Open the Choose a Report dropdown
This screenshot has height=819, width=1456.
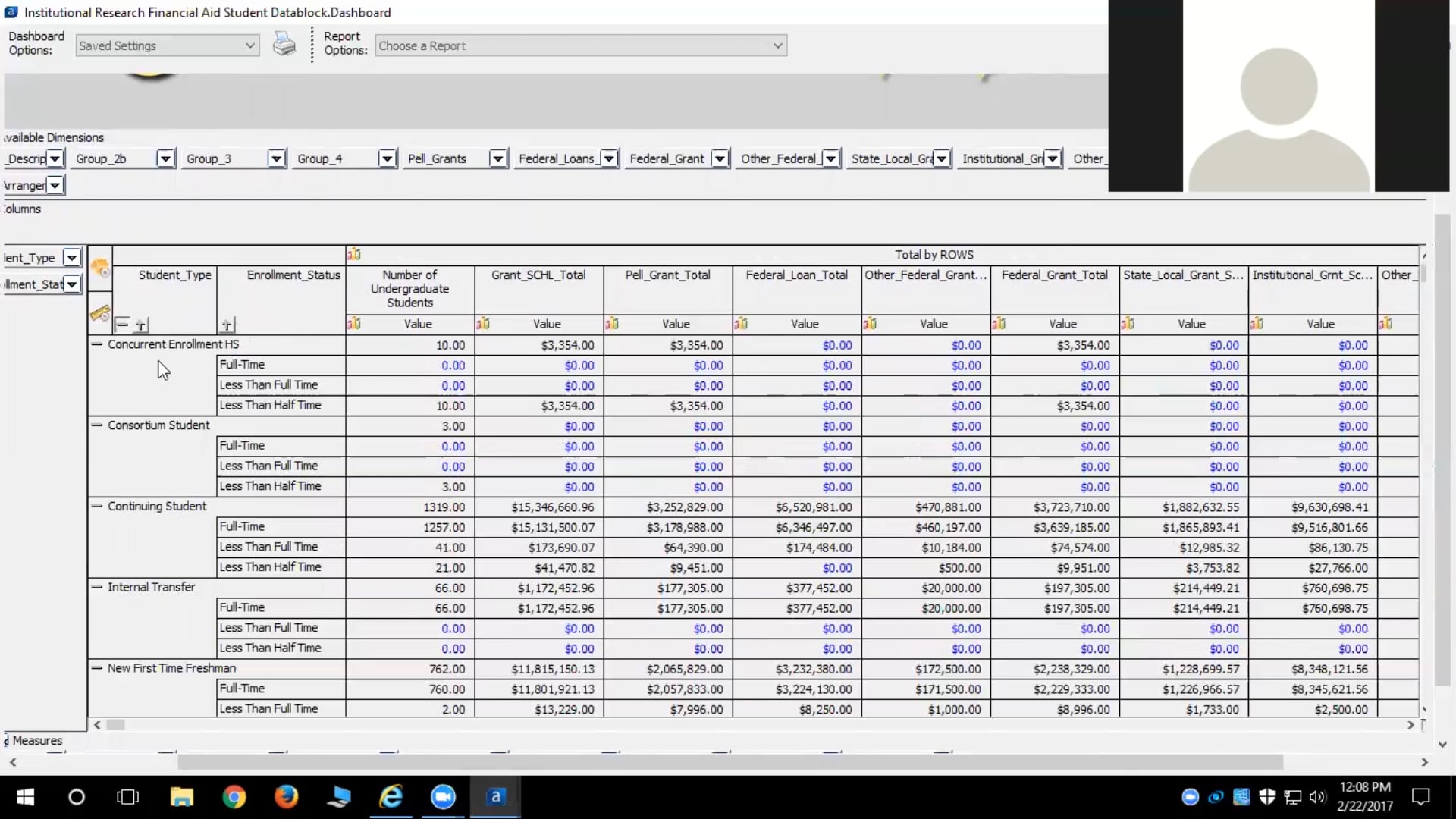point(581,45)
